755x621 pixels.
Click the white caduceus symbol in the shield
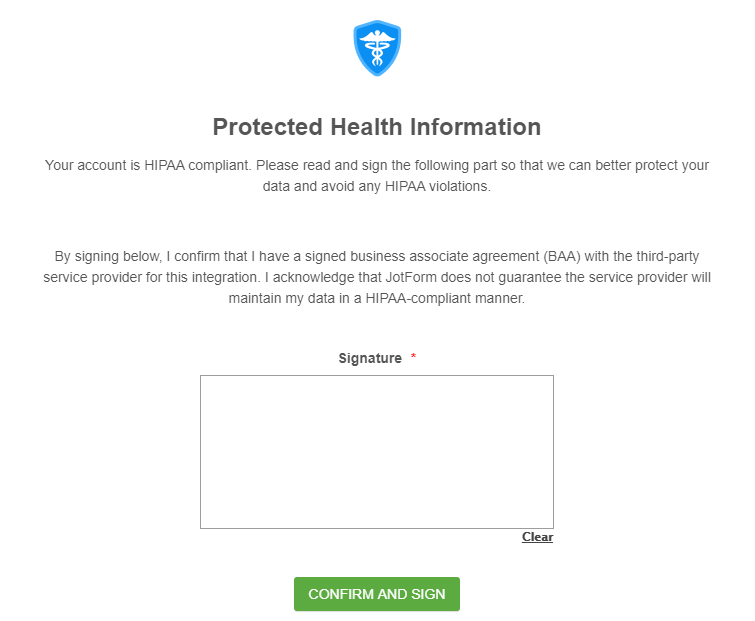(x=377, y=49)
